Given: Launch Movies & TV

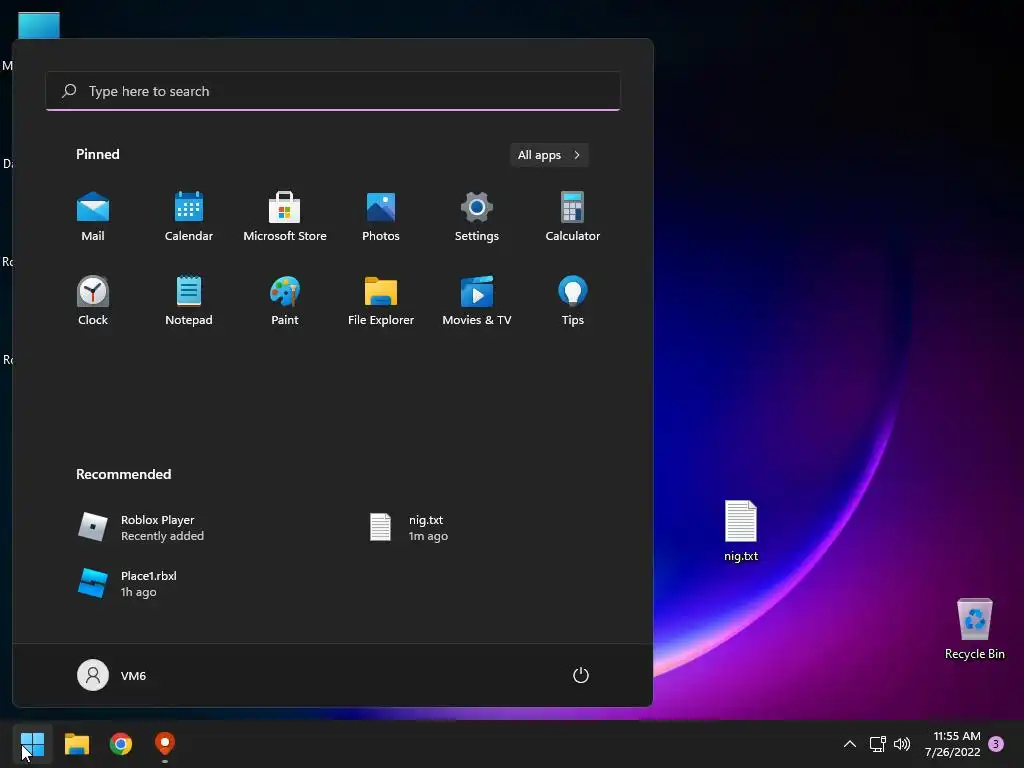Looking at the screenshot, I should click(477, 300).
